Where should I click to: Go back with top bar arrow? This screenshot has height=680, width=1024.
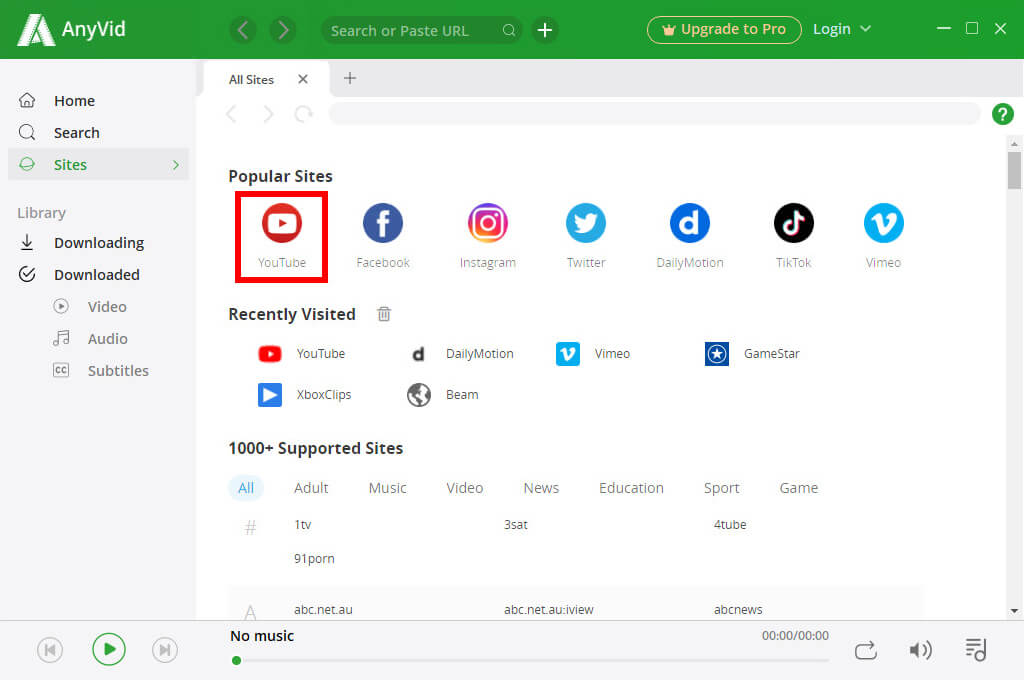pos(243,30)
